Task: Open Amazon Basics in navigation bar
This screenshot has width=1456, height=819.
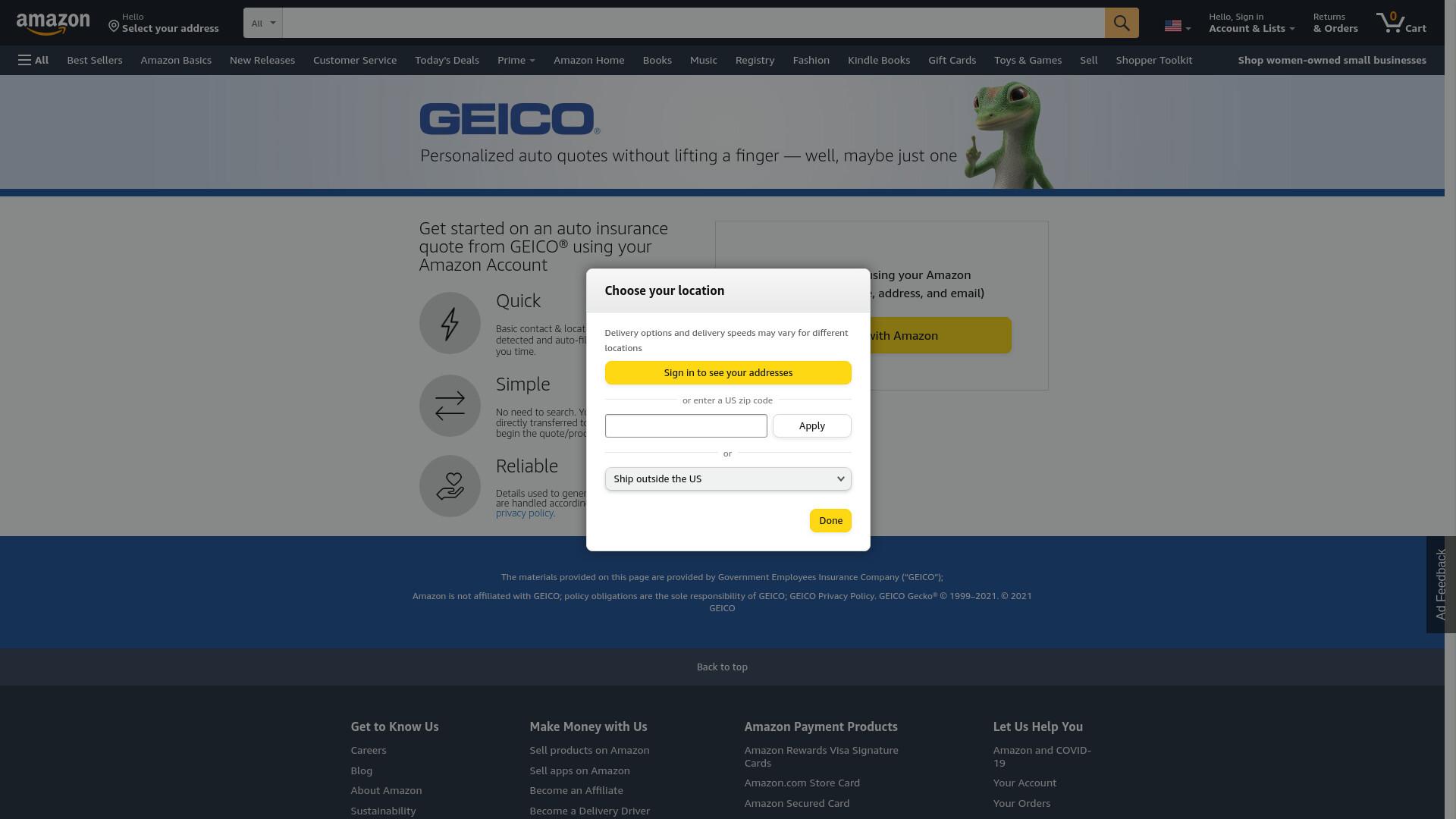Action: click(176, 60)
